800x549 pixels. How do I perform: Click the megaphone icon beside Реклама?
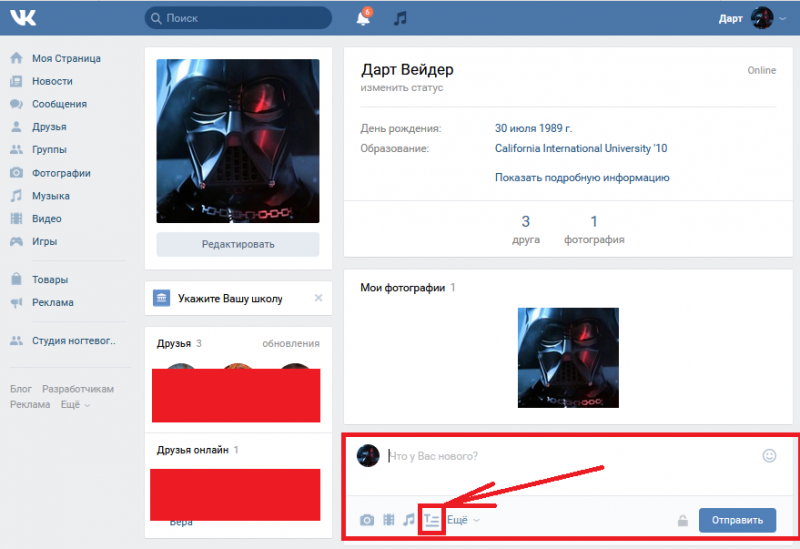(16, 303)
